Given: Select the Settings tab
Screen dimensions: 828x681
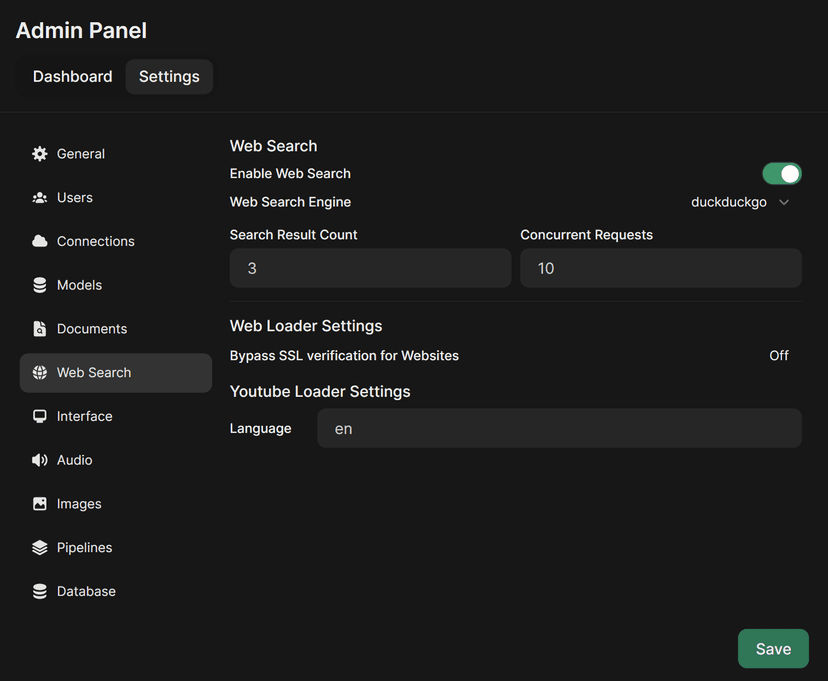Looking at the screenshot, I should [x=168, y=76].
